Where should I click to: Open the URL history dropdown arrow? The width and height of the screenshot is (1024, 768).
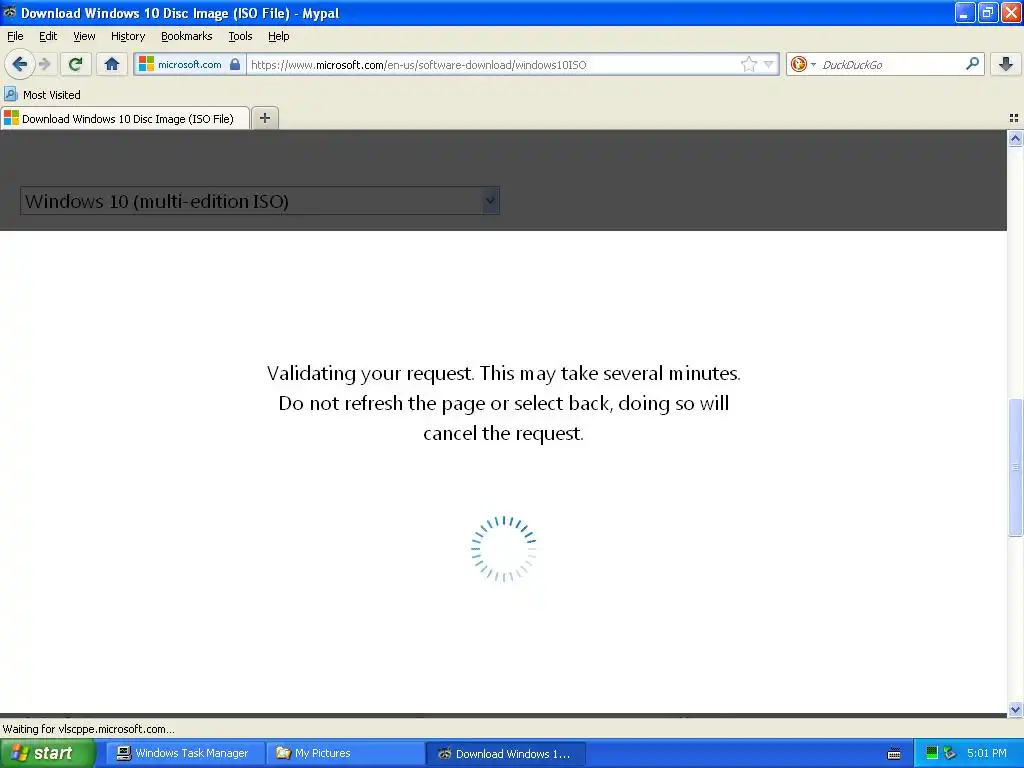coord(769,64)
